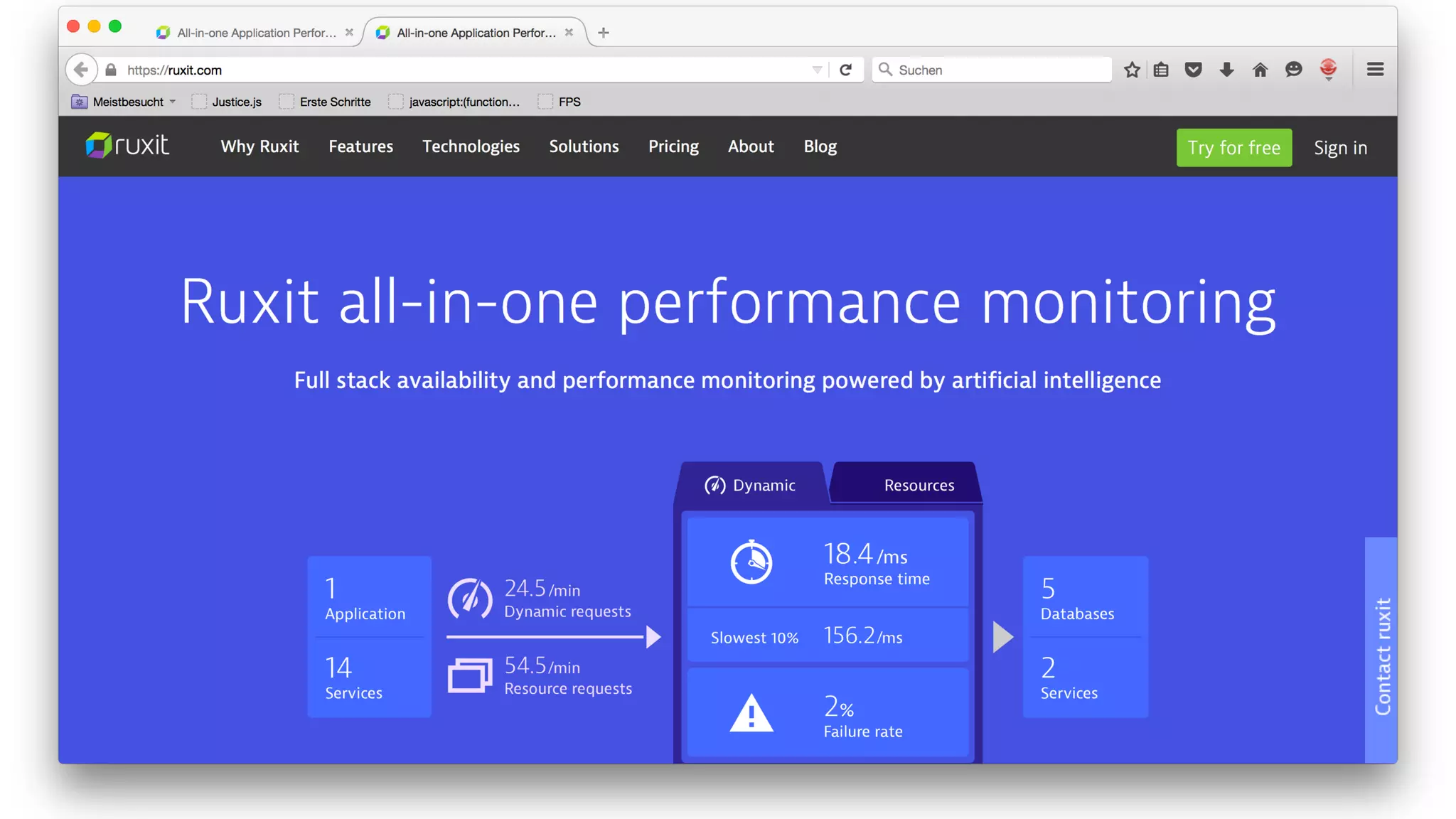Click the browser home icon
Viewport: 1456px width, 819px height.
click(x=1260, y=70)
